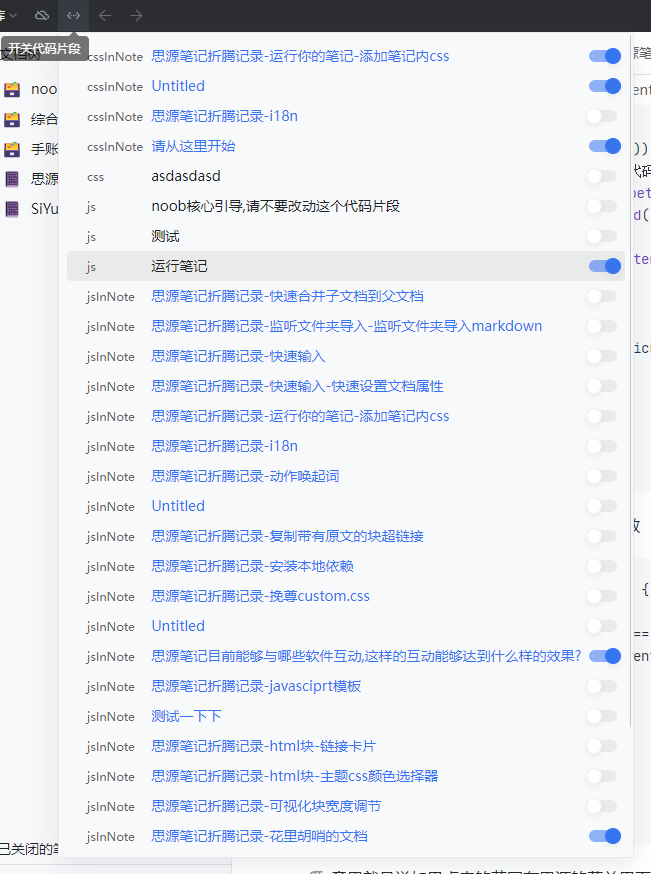Open link 思源笔记折腾记录-快速合并子文档到父文档
The width and height of the screenshot is (651, 874).
(x=287, y=296)
